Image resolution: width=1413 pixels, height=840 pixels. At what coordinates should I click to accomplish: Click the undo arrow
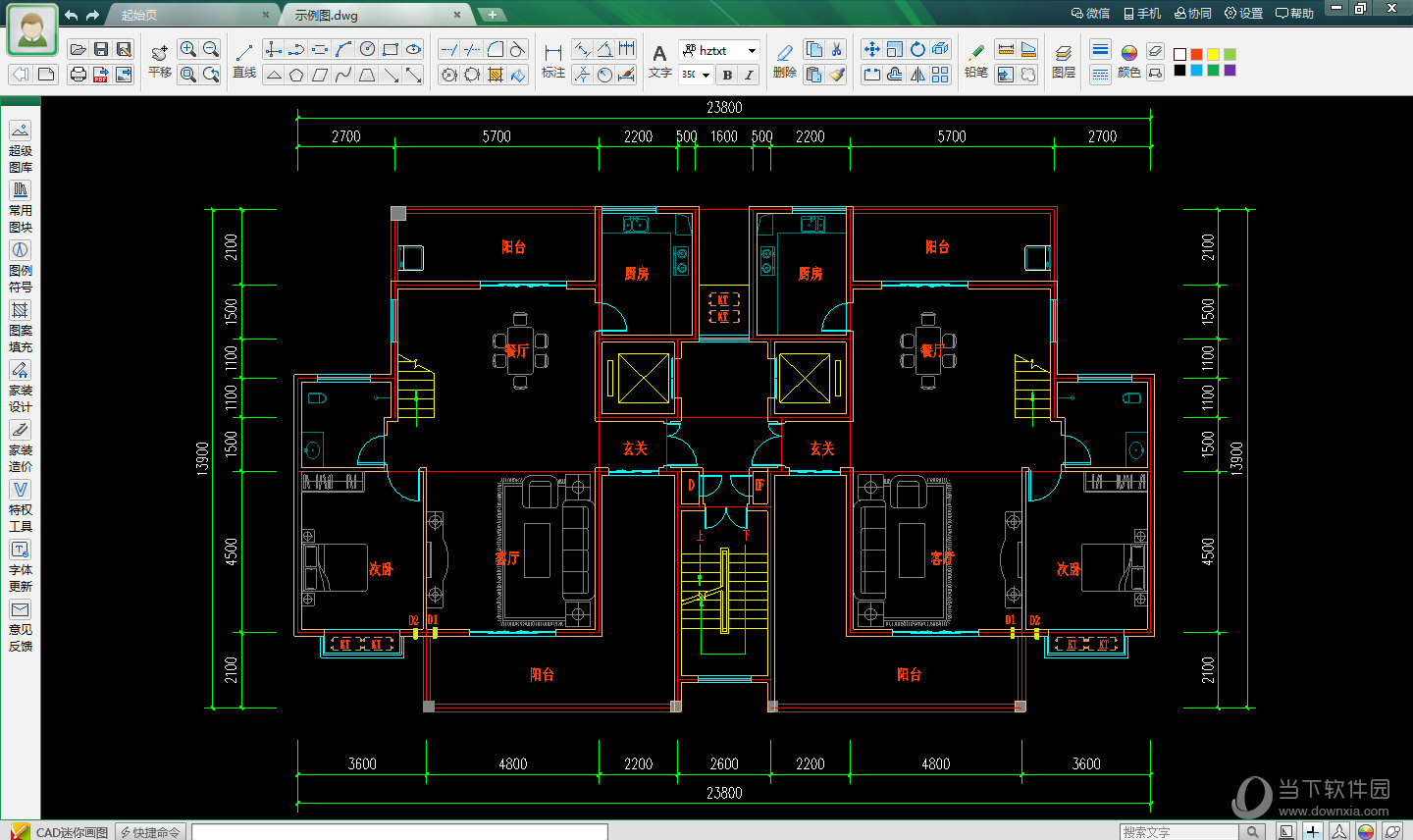tap(71, 15)
